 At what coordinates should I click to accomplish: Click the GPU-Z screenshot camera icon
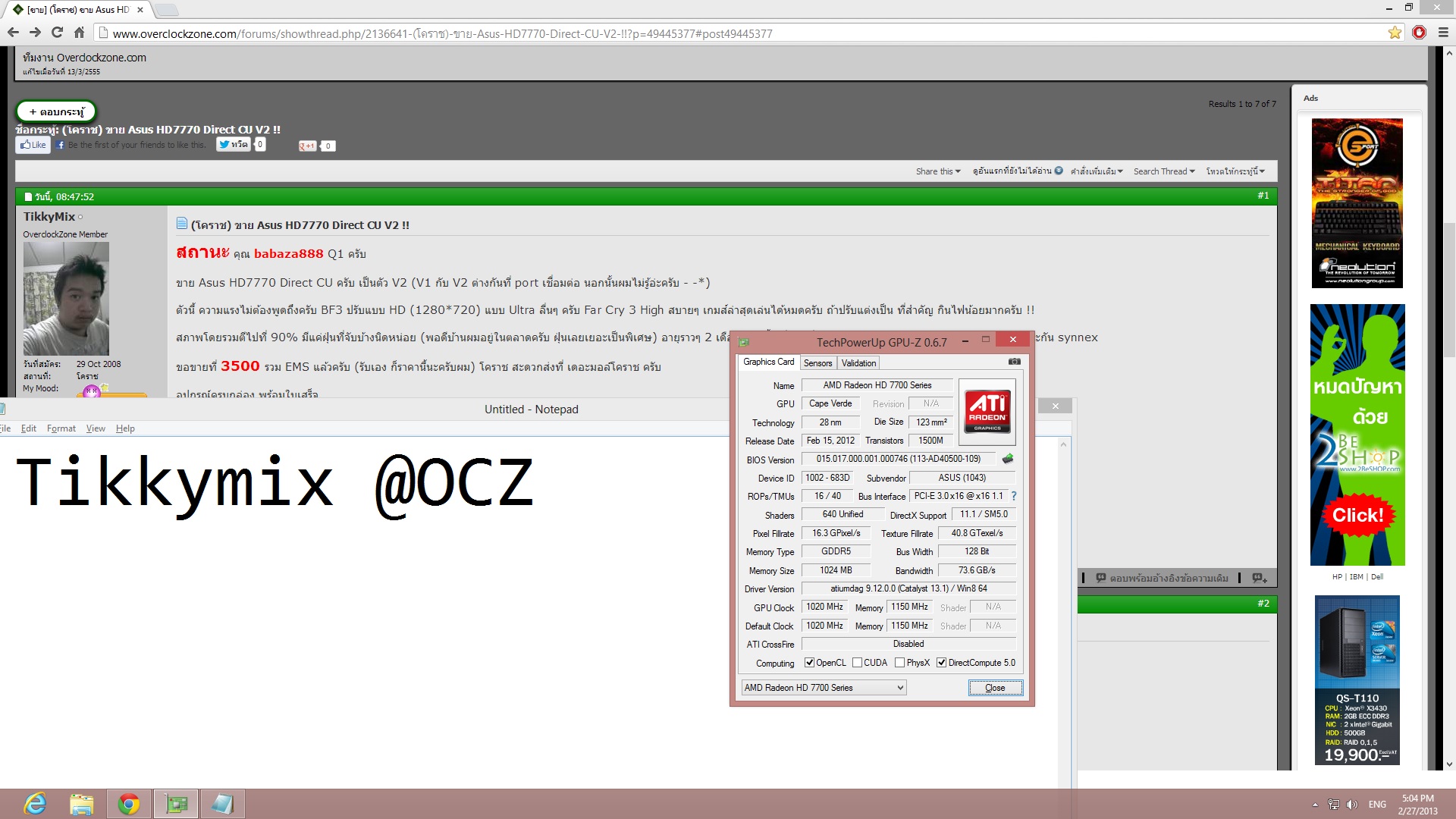1014,362
